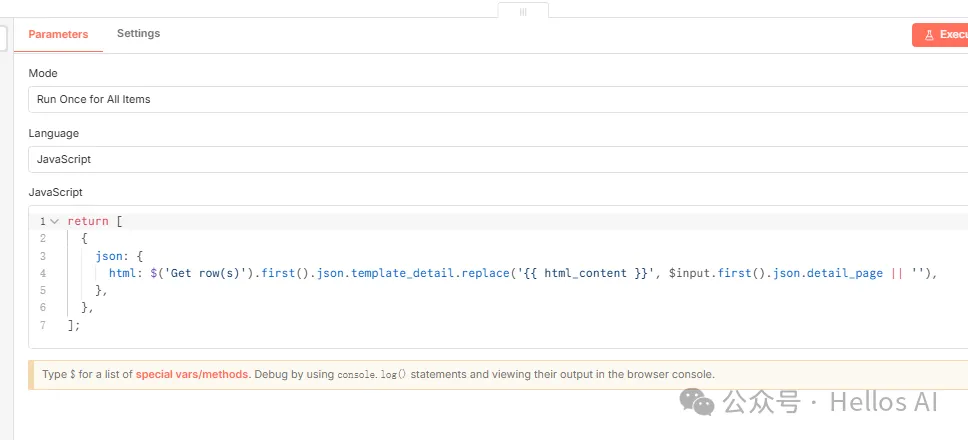
Task: Click console.log() text in the hint
Action: [373, 375]
